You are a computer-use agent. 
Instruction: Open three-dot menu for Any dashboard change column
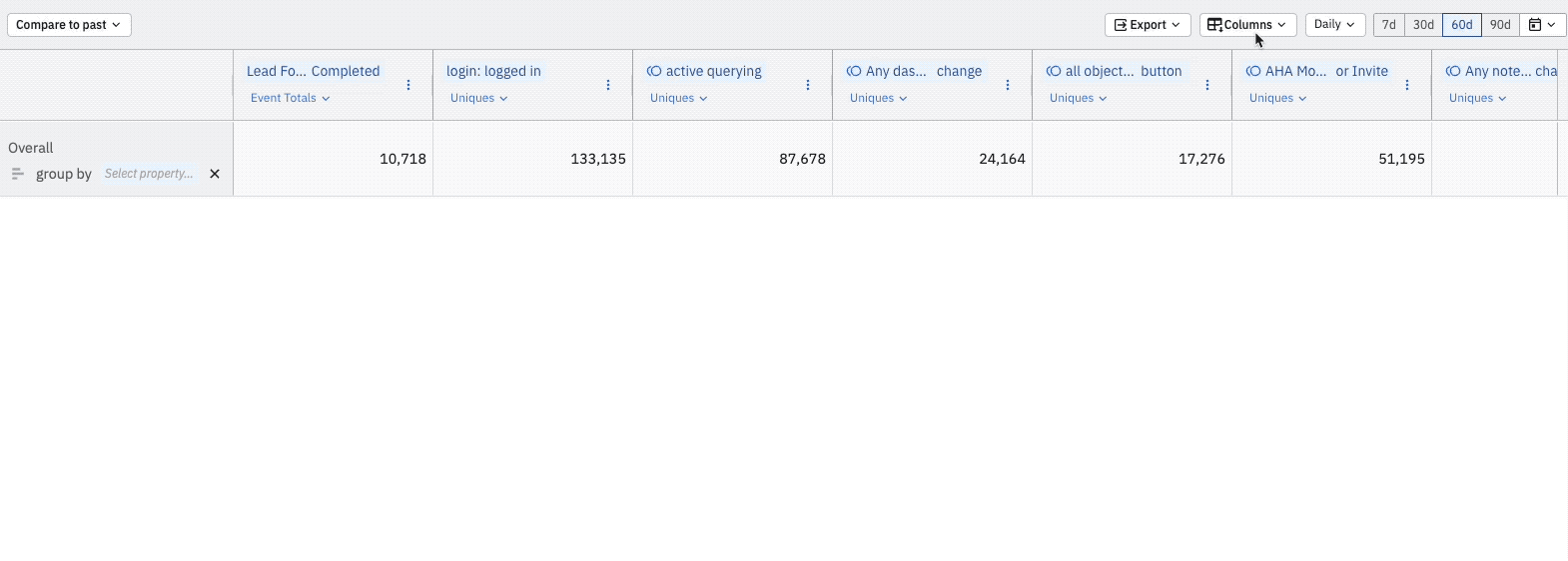[x=1008, y=85]
